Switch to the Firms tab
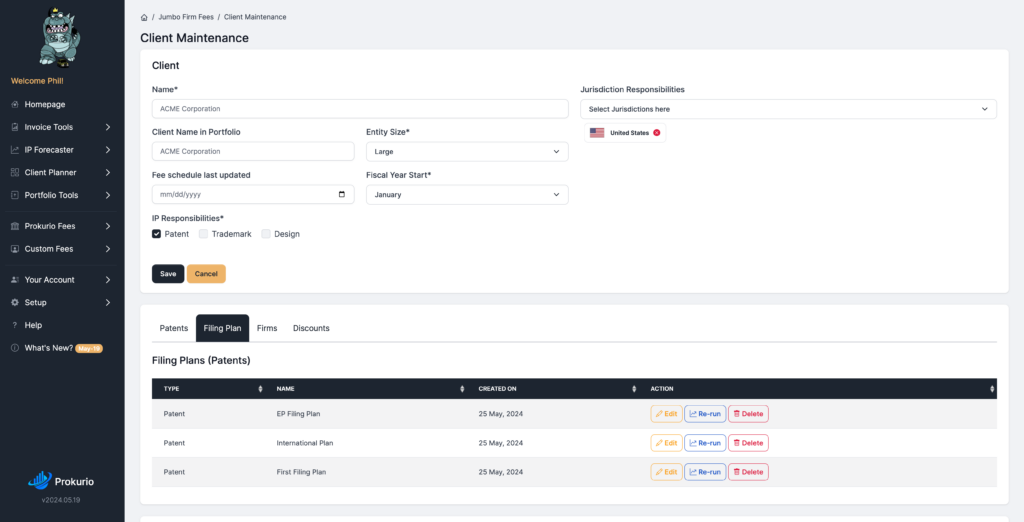The height and width of the screenshot is (522, 1024). coord(267,328)
